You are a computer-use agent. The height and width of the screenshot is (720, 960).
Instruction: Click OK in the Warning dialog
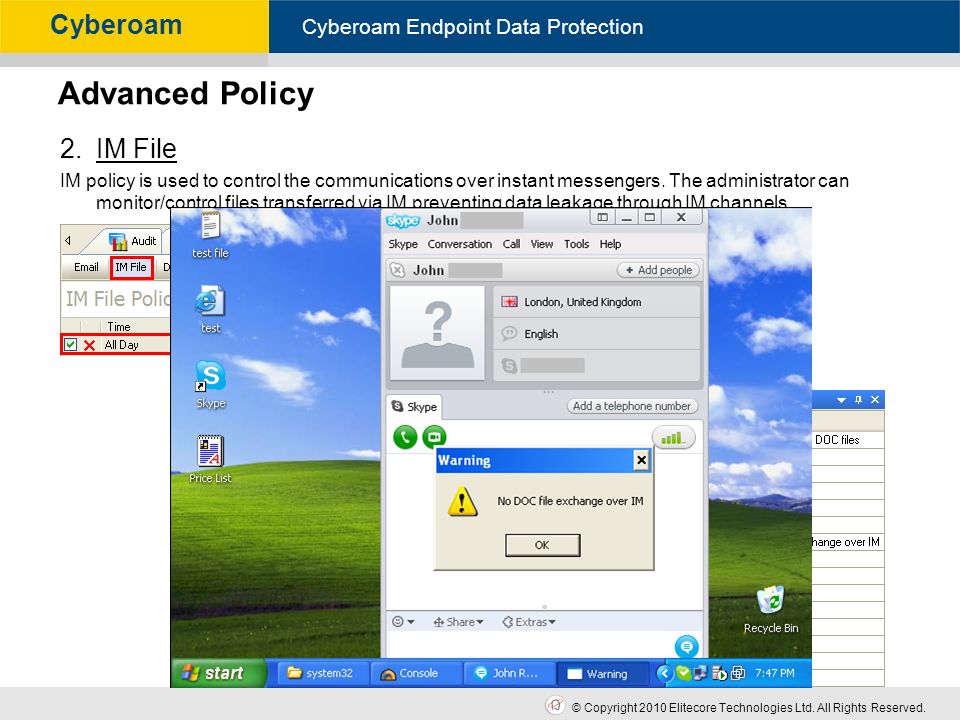[x=542, y=545]
